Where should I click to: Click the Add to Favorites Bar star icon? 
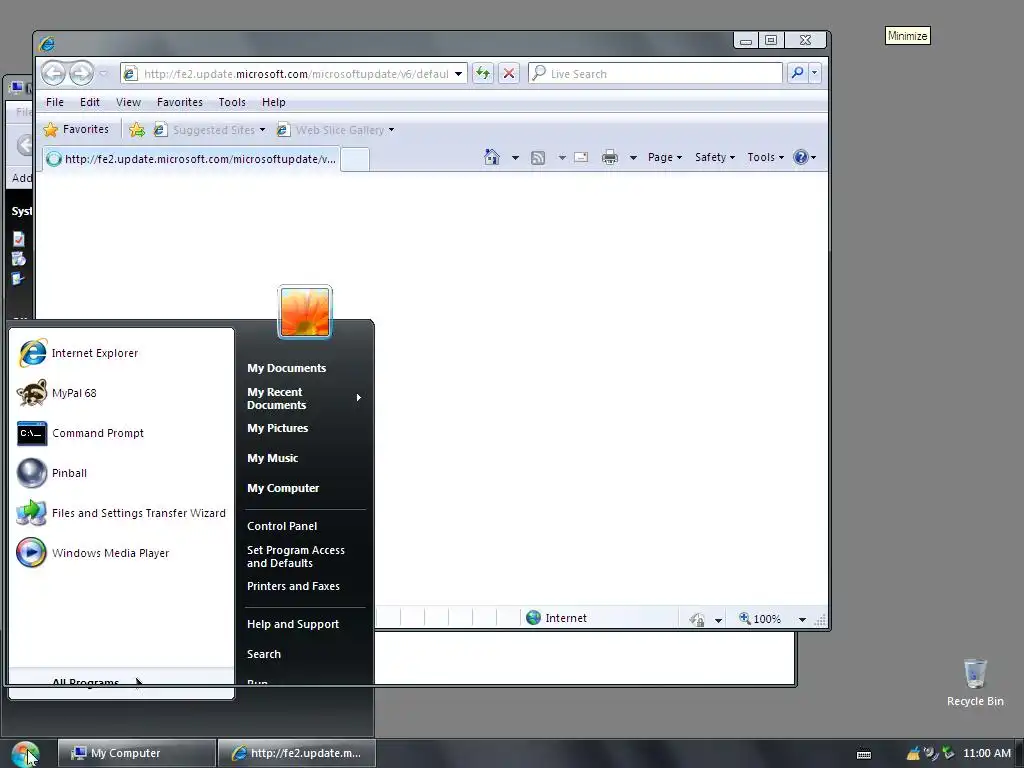pyautogui.click(x=136, y=130)
